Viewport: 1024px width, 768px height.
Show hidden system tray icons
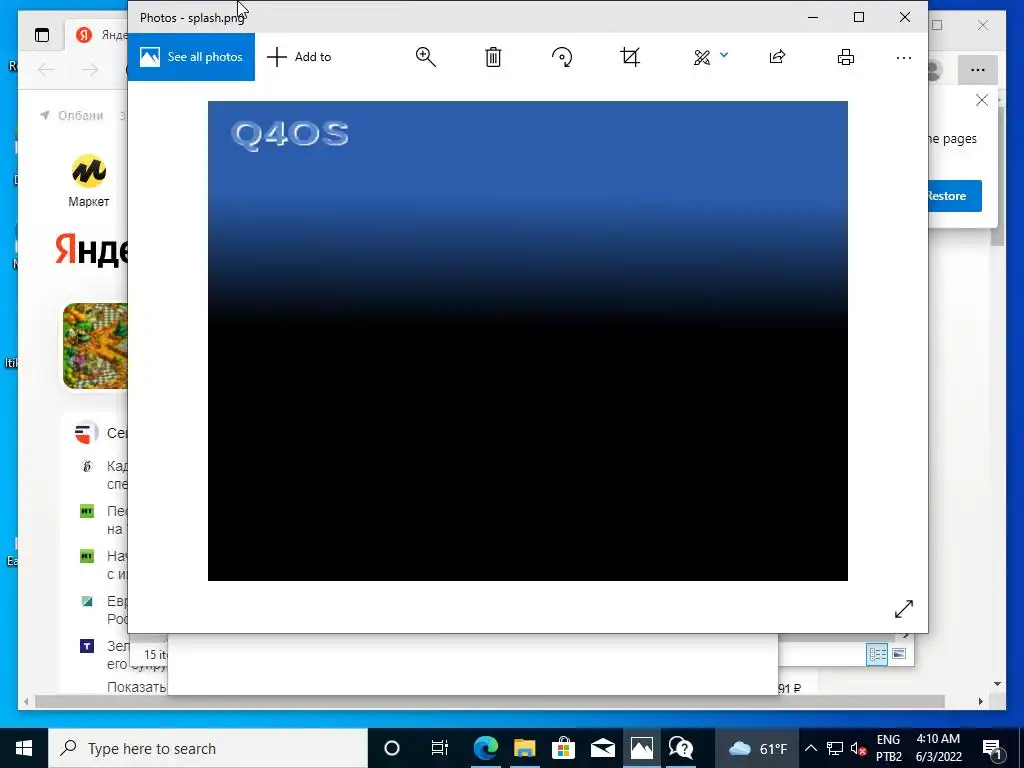pyautogui.click(x=810, y=748)
